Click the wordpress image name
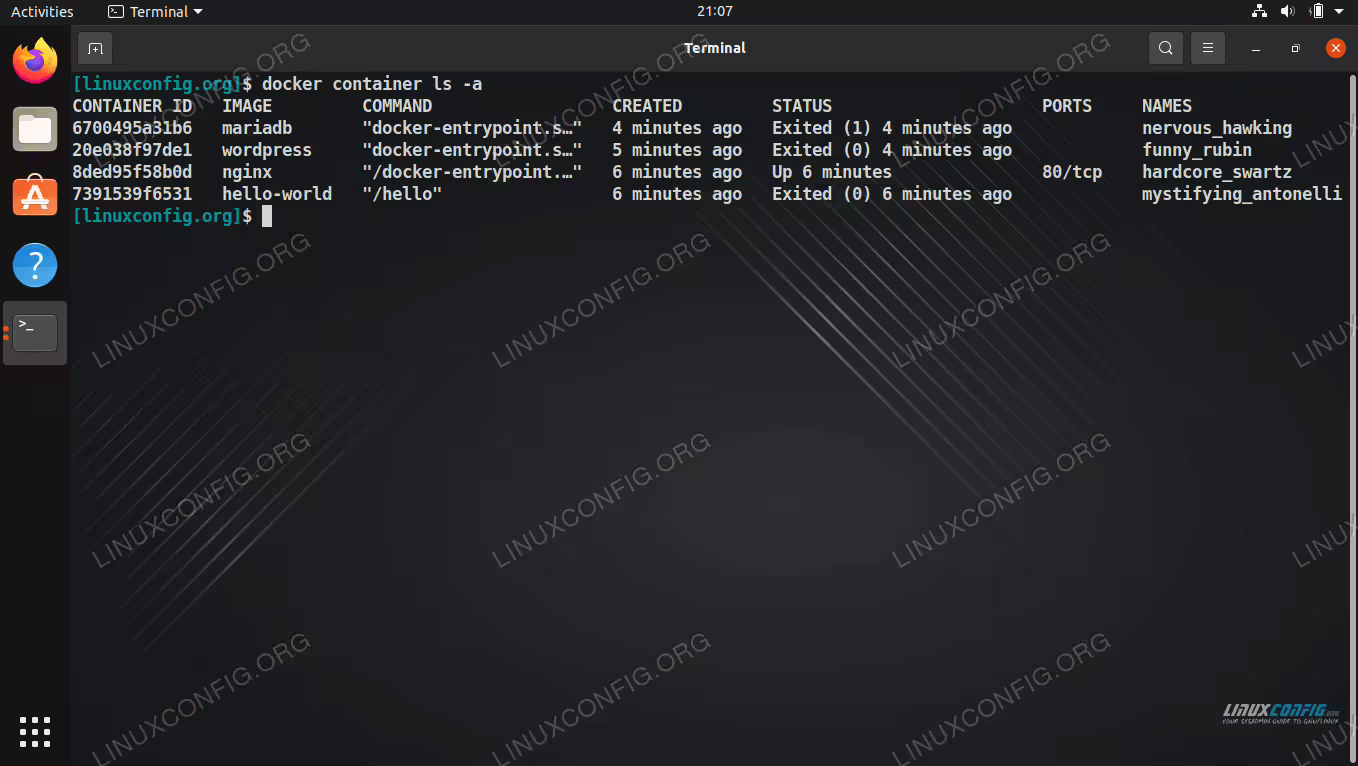The width and height of the screenshot is (1358, 766). point(267,150)
